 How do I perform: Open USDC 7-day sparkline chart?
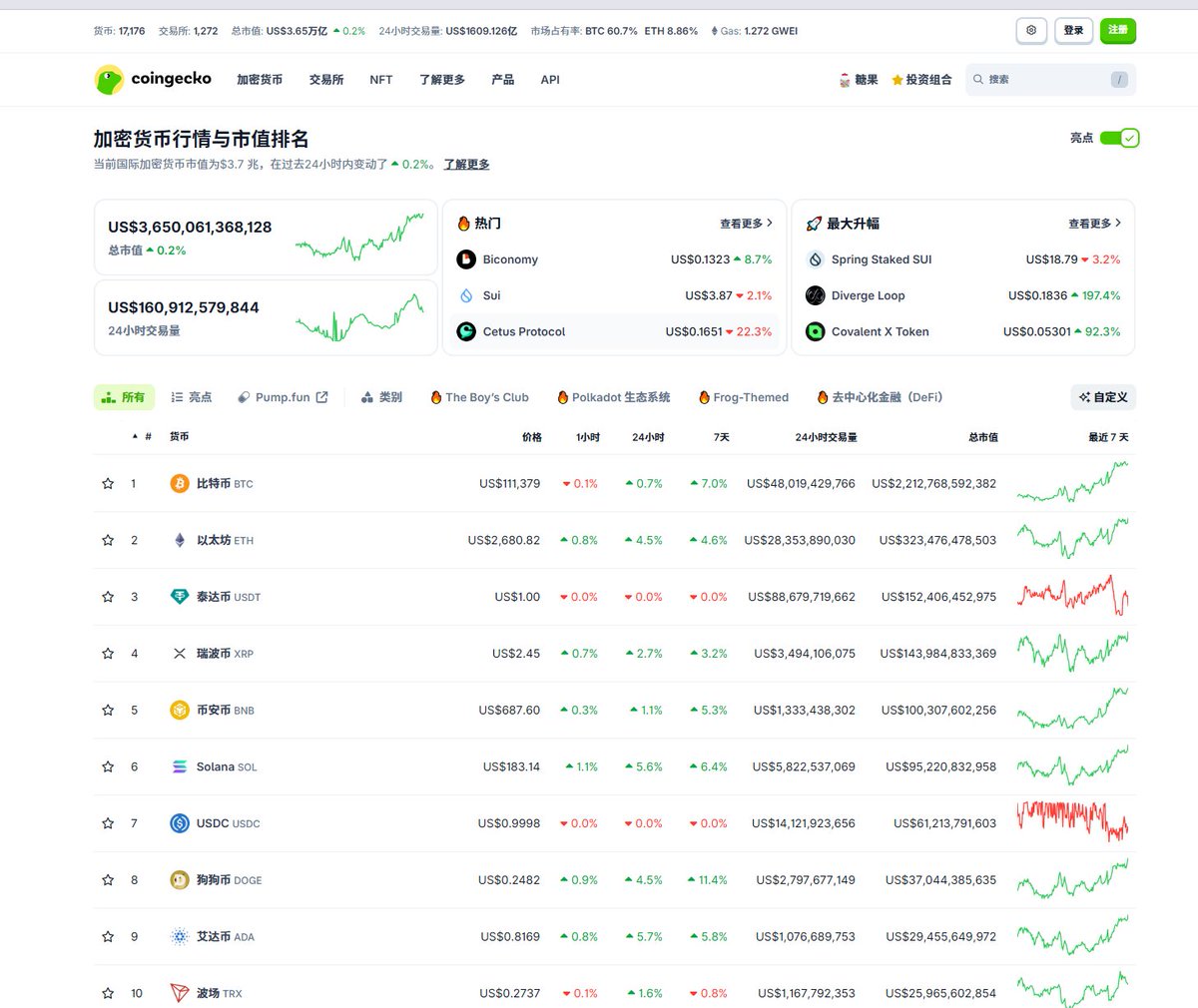(x=1073, y=821)
